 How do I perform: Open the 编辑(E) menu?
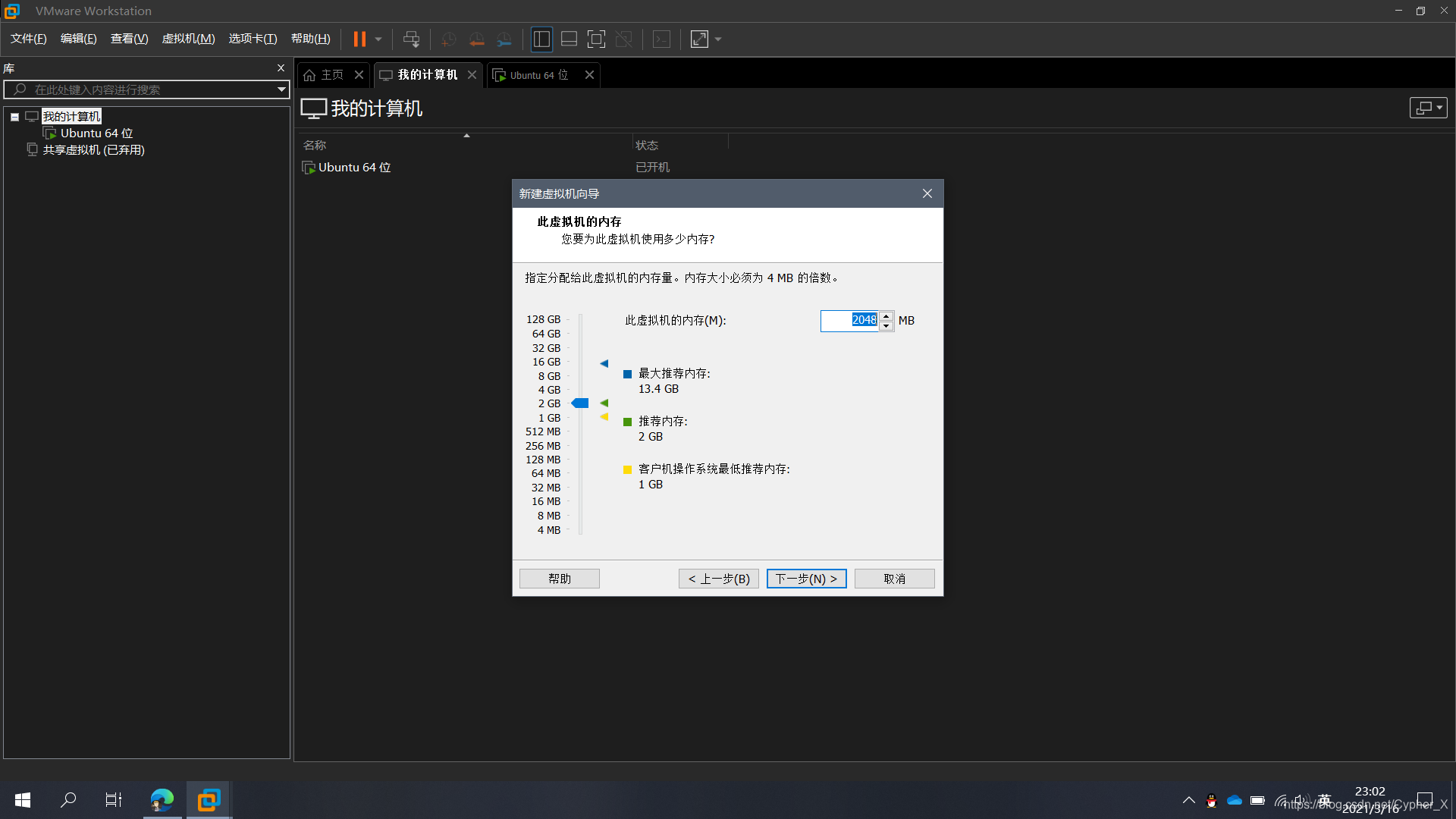coord(79,39)
